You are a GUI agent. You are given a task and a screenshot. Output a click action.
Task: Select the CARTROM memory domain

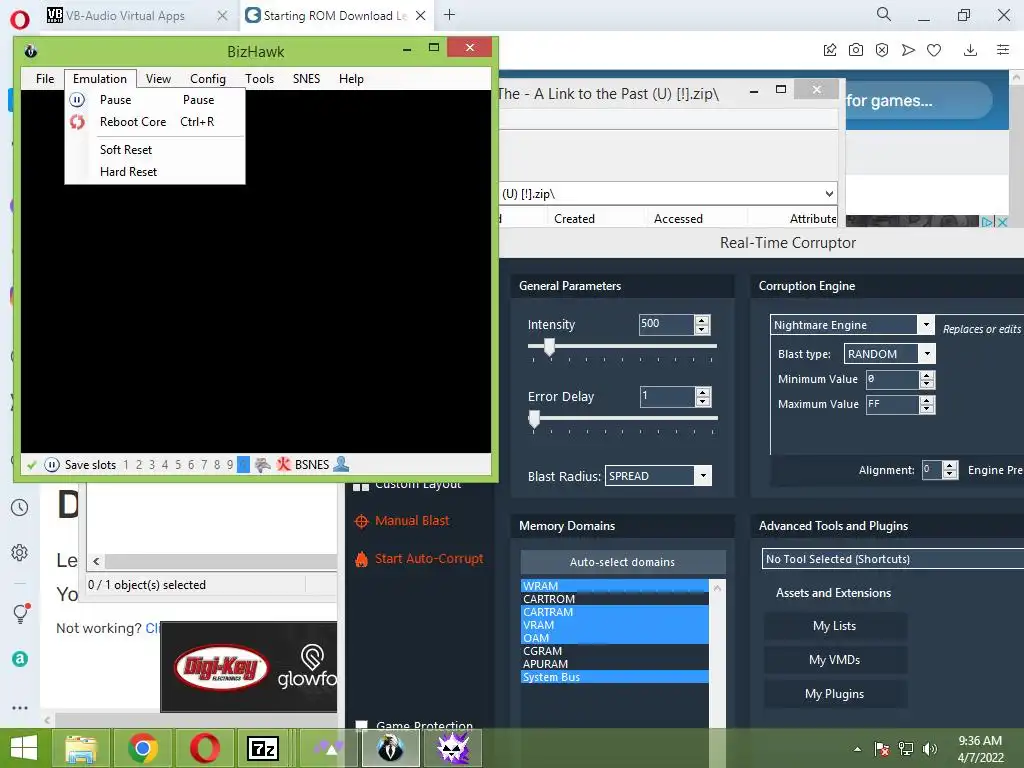tap(615, 599)
